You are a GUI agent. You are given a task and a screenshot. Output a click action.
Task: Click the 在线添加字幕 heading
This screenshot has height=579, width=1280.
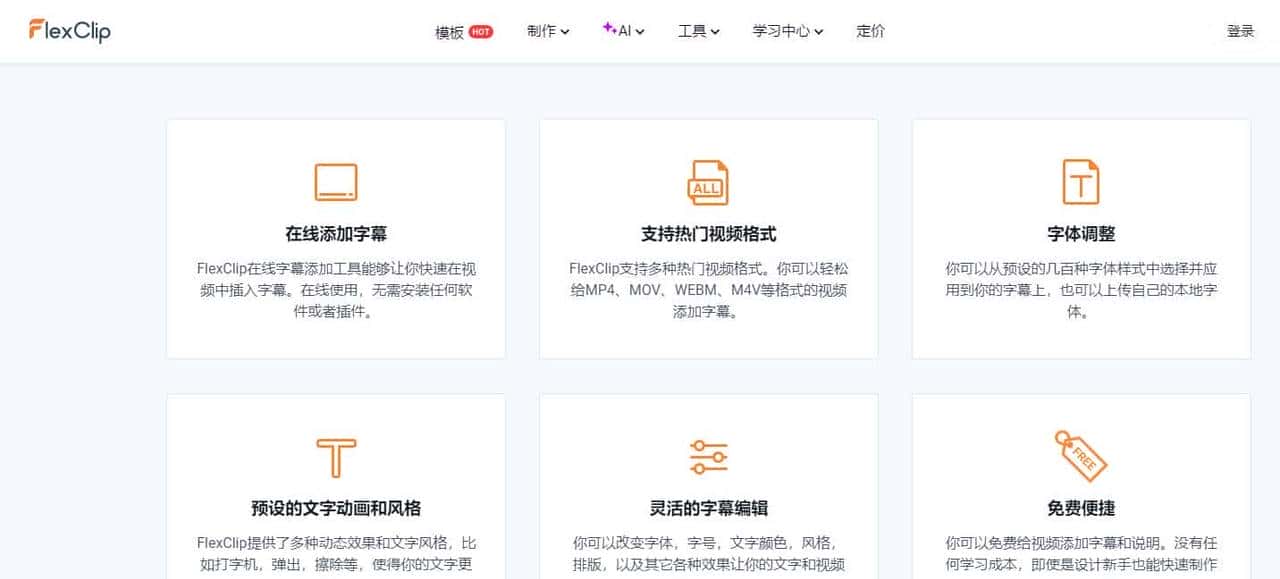[335, 232]
